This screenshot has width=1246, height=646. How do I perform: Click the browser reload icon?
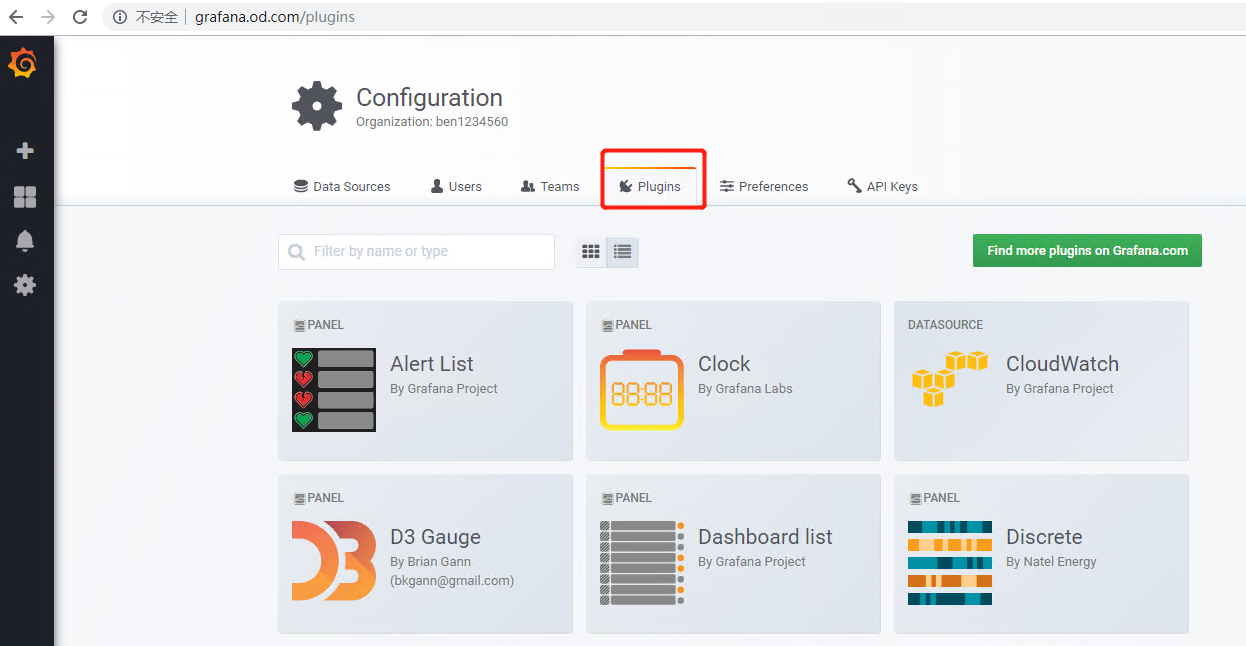[80, 17]
